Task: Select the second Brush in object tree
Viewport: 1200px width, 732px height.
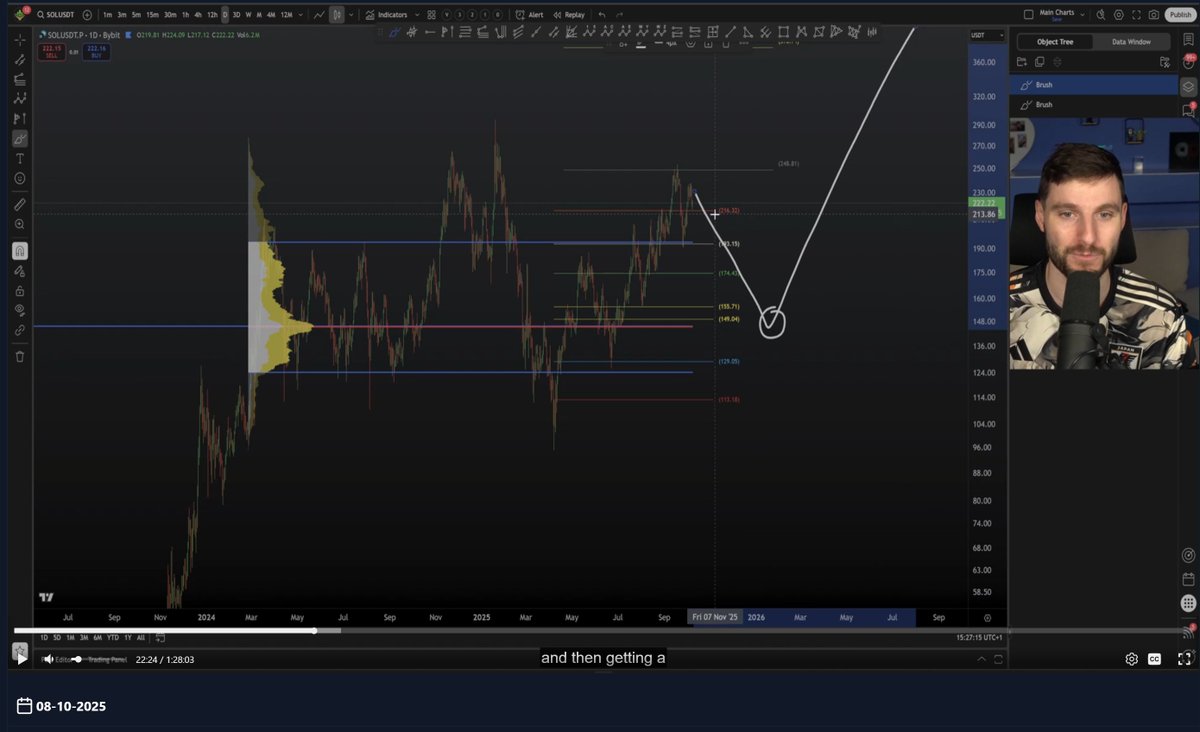Action: 1094,105
